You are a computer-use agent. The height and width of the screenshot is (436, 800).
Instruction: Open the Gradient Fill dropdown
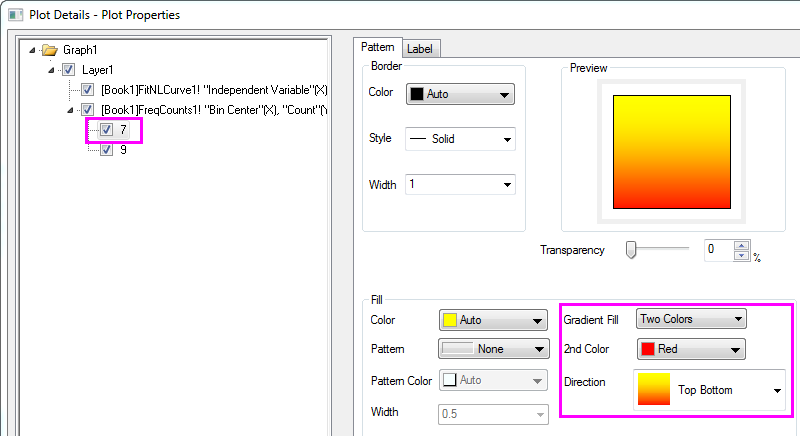(691, 319)
